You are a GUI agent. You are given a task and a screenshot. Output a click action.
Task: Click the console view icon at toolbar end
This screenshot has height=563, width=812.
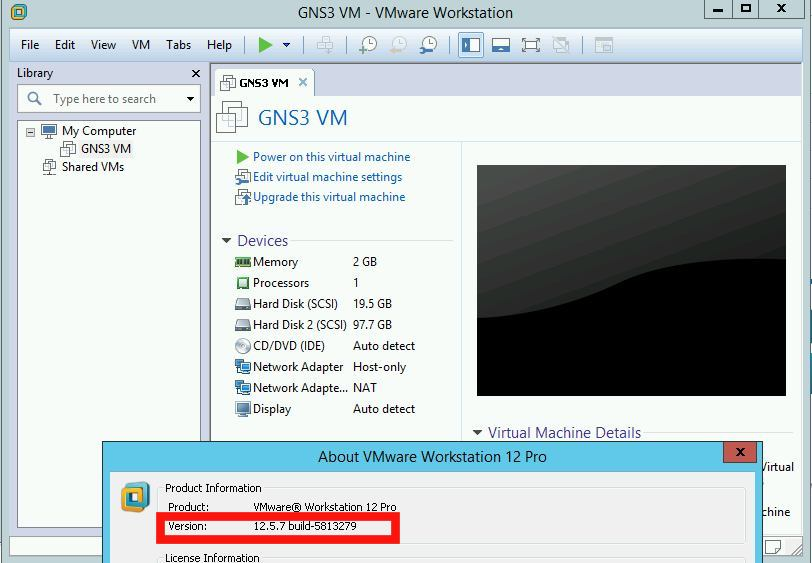tap(603, 45)
